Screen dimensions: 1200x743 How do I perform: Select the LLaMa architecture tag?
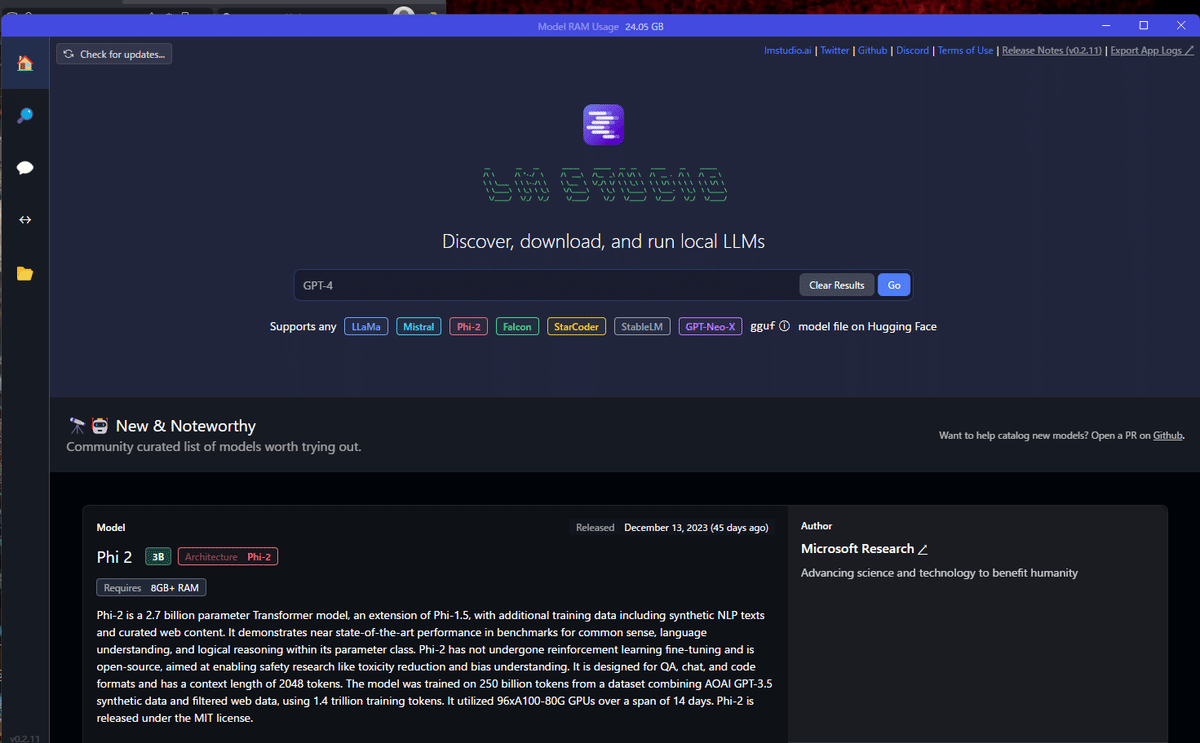[x=366, y=326]
